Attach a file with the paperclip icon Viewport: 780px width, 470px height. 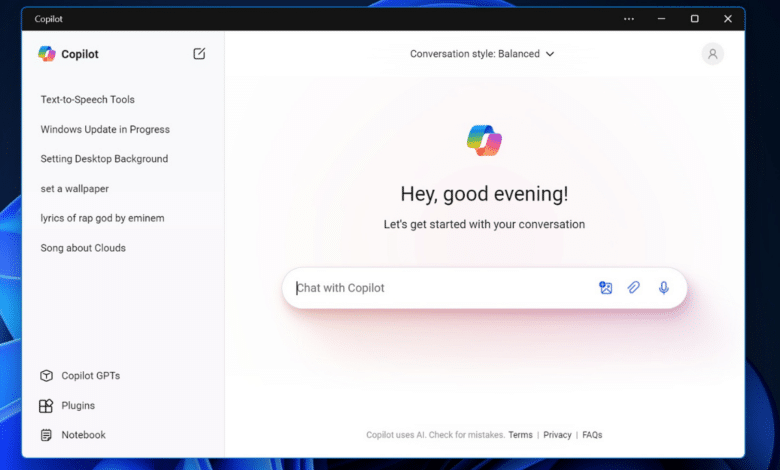(x=633, y=287)
